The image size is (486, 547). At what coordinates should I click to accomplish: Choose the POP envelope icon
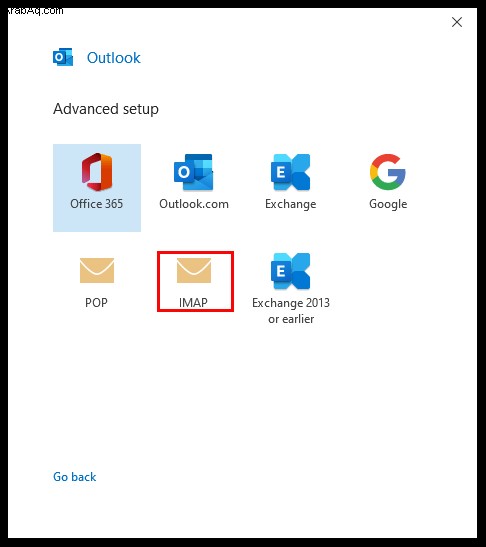tap(97, 270)
